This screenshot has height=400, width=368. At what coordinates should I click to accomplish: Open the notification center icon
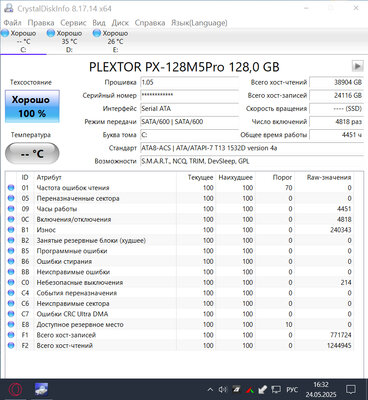[x=351, y=389]
